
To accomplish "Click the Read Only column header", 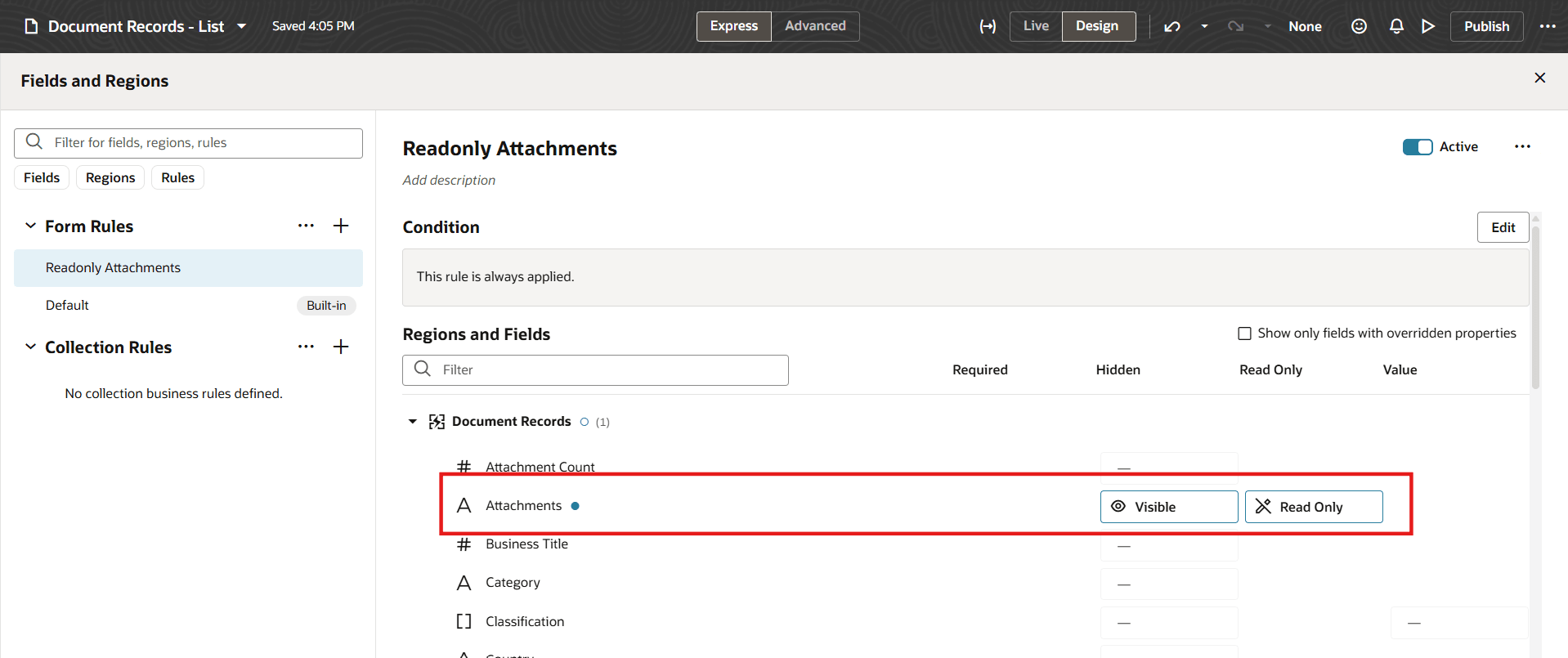I will [1270, 370].
